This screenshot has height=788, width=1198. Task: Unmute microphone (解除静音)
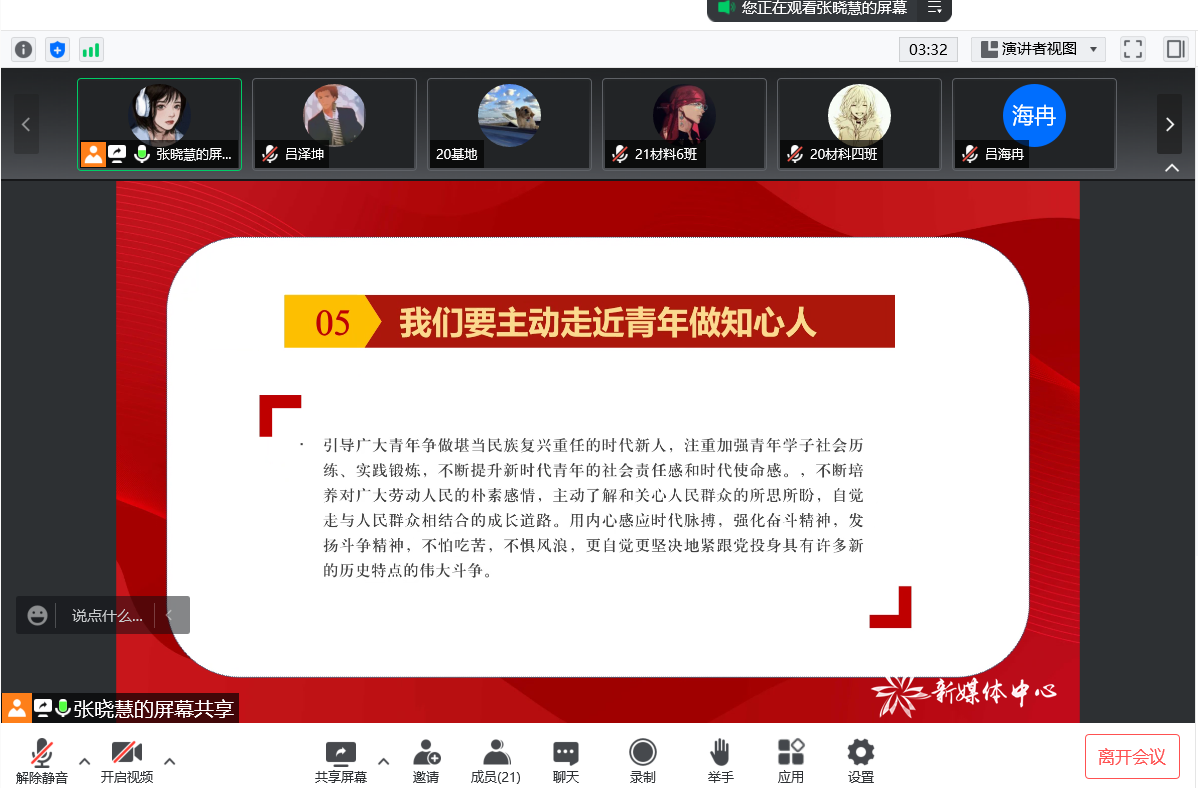pos(42,761)
